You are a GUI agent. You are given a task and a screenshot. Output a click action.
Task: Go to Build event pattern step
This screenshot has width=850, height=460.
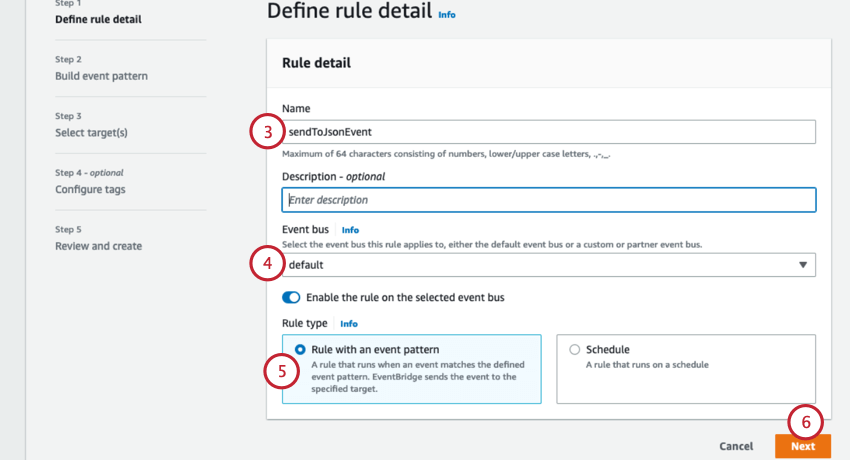(101, 76)
